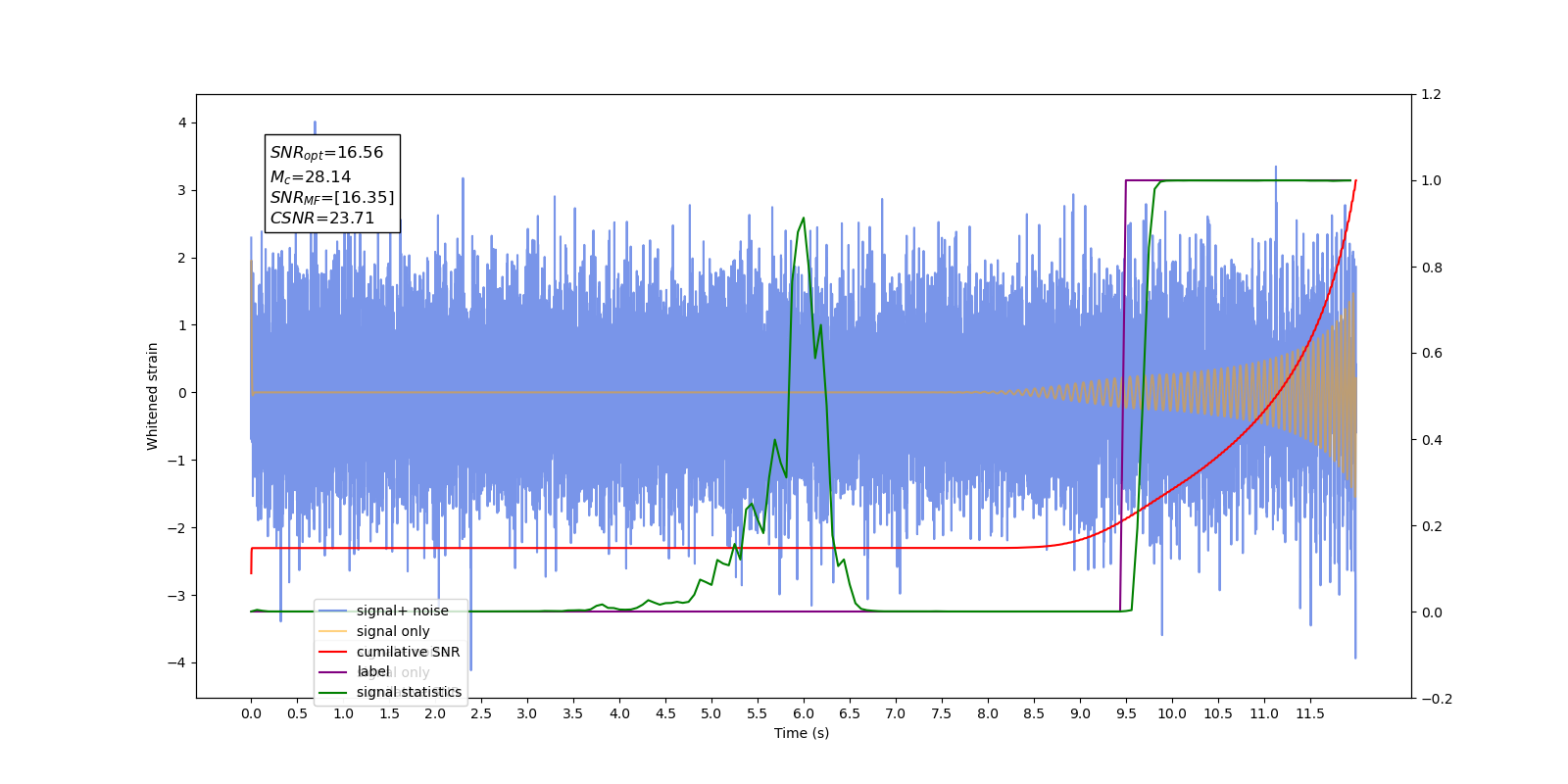1568x784 pixels.
Task: Click the 4.5 tick on the time axis
Action: tap(665, 713)
